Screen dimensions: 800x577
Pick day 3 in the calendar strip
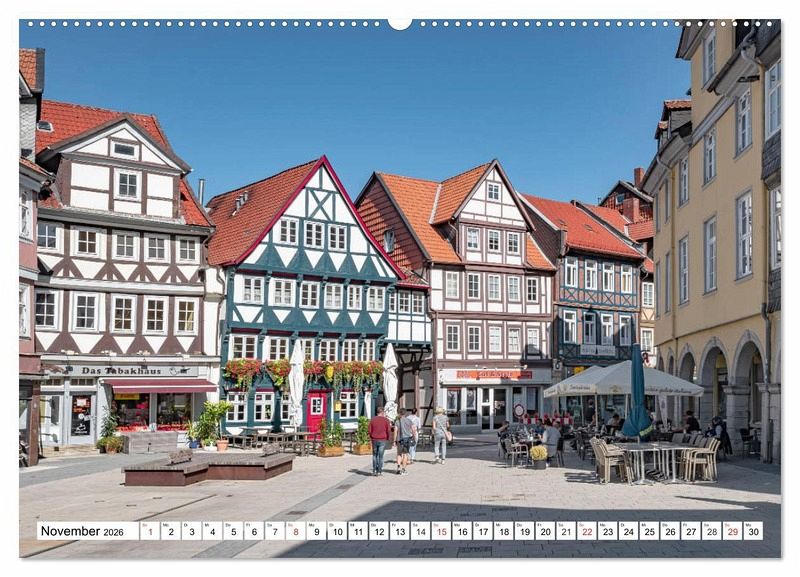(191, 531)
